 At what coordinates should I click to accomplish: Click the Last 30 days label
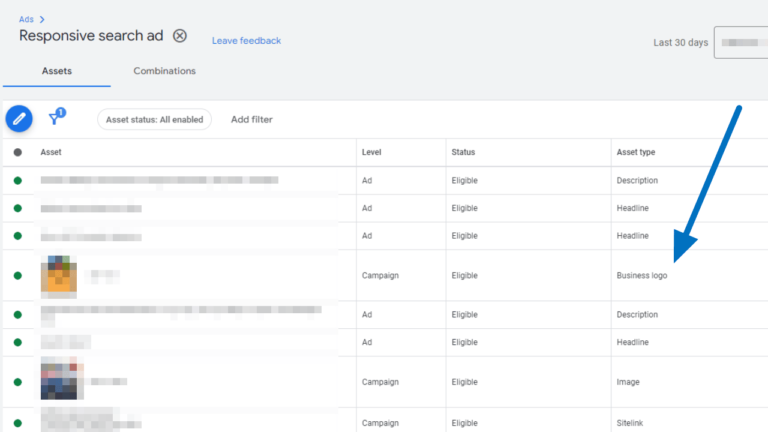(x=680, y=43)
